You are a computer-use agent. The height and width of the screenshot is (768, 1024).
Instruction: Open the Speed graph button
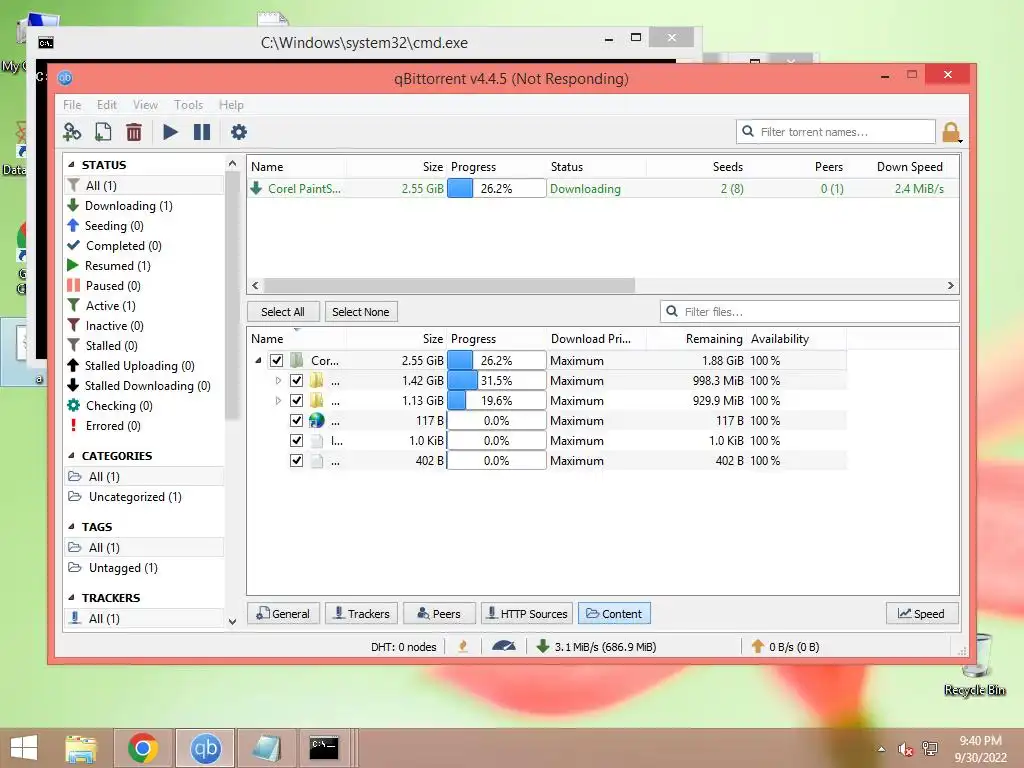(x=921, y=614)
